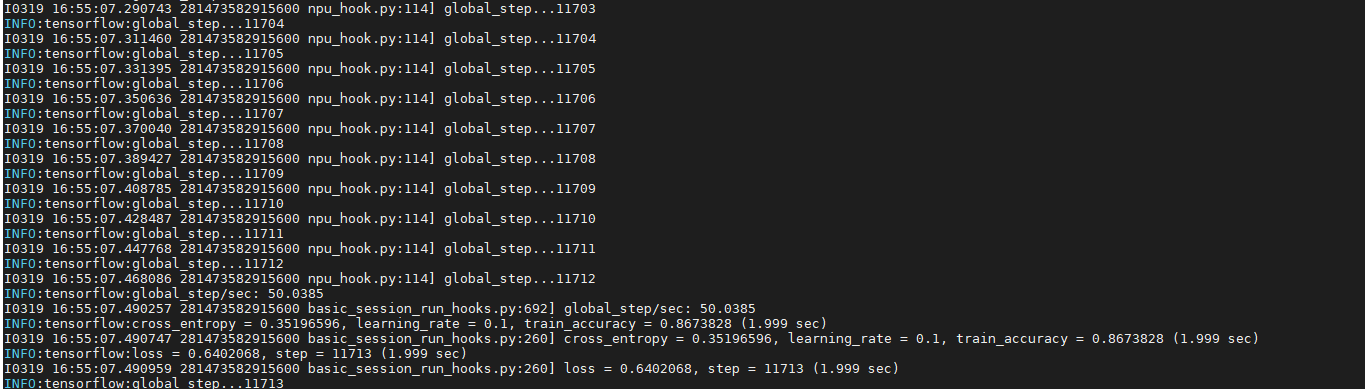Click the INFO:tensorflow:global_step...11713 line

tap(144, 383)
